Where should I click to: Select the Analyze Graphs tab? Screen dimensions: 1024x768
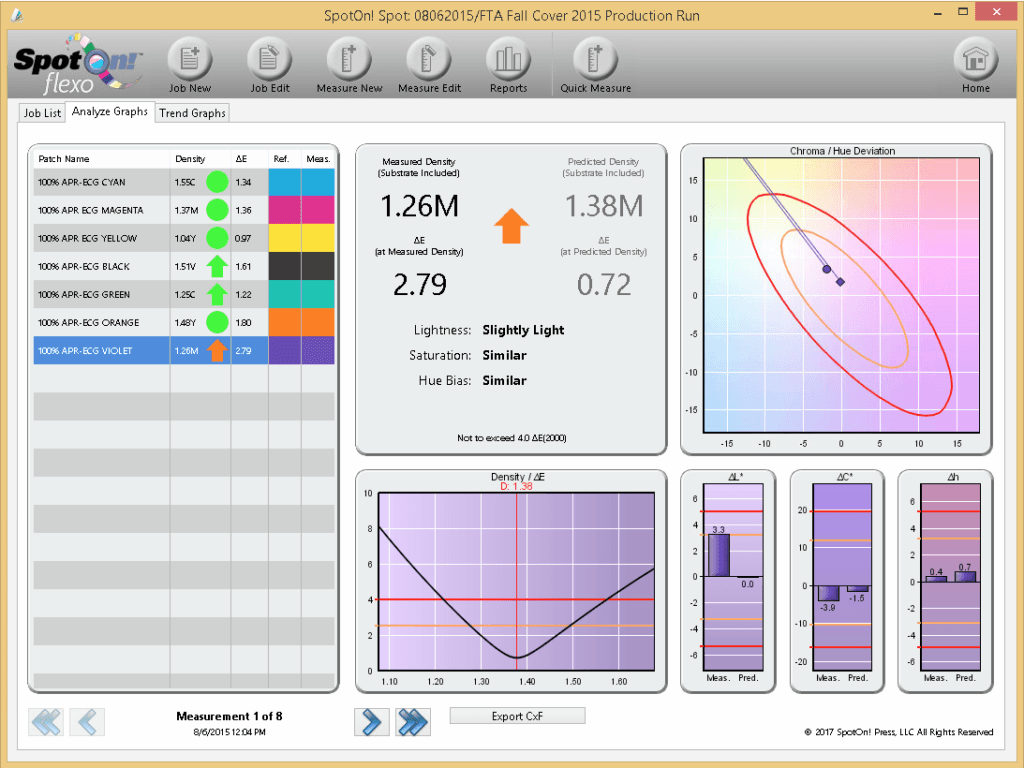[109, 112]
